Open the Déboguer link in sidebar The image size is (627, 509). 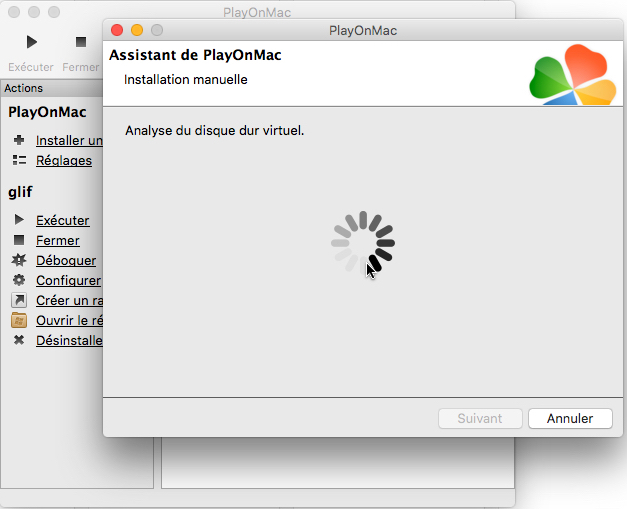[x=66, y=260]
